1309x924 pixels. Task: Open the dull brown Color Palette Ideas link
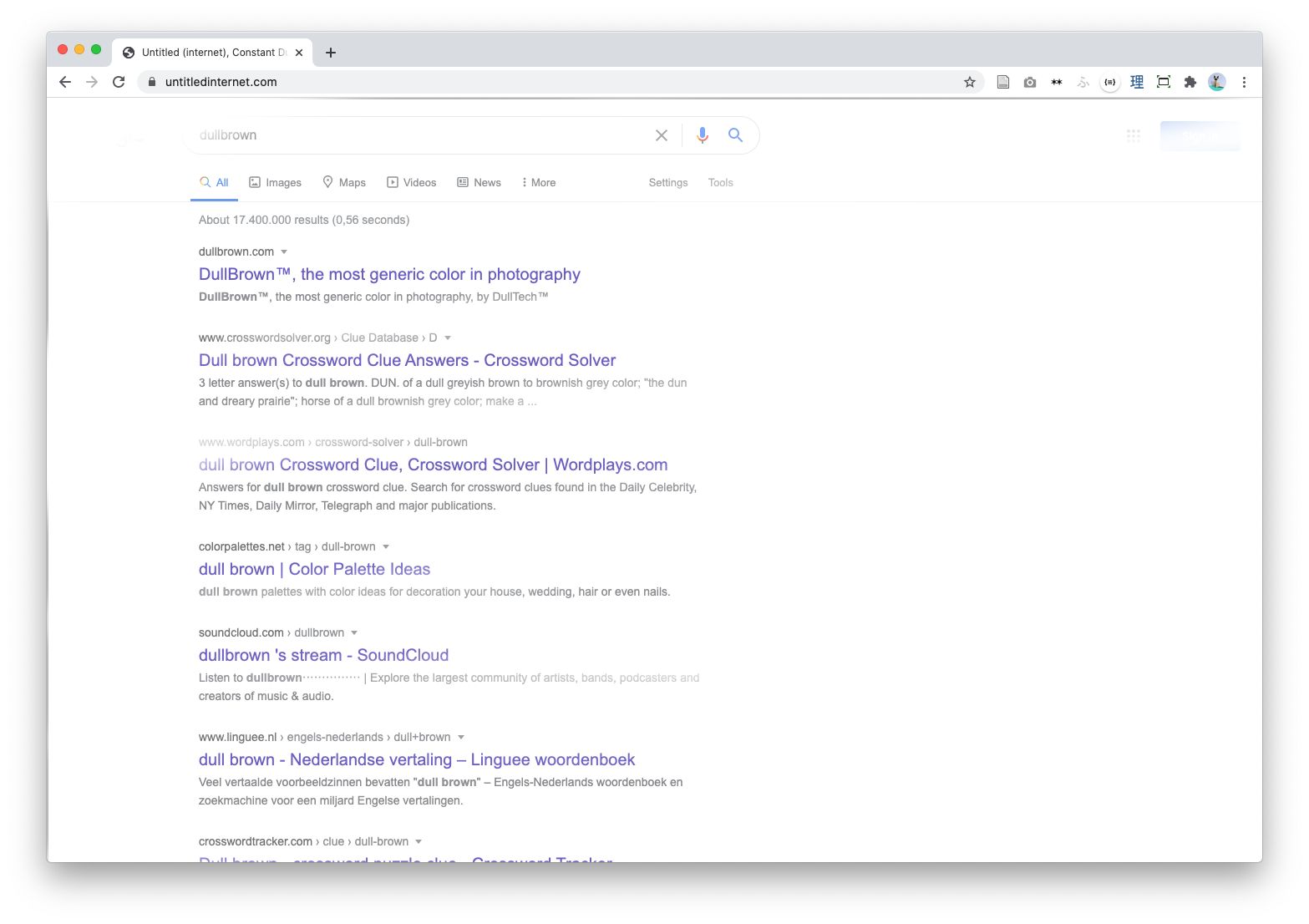tap(314, 570)
